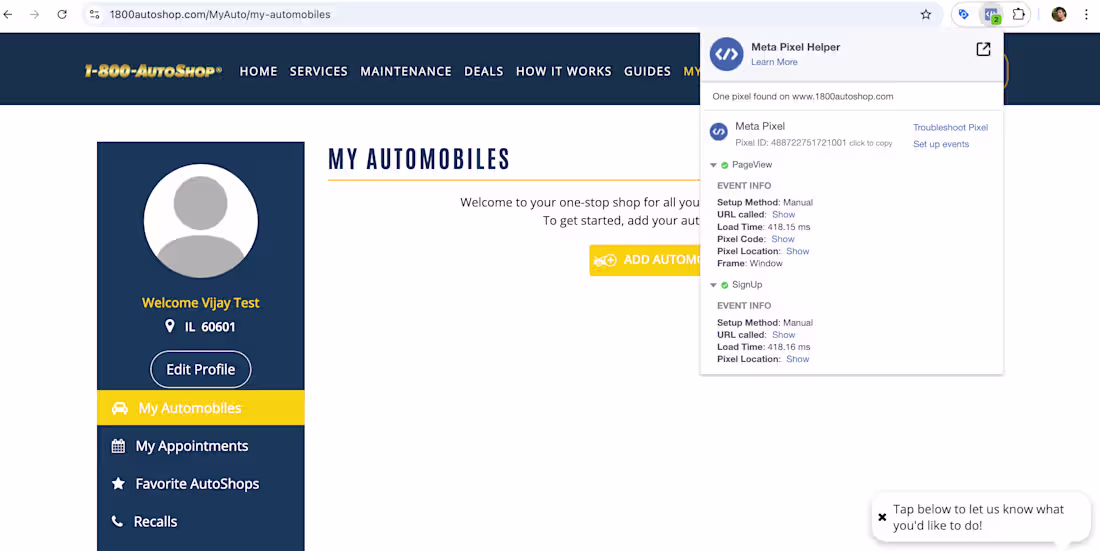Click the small Meta Pixel icon beside Pixel ID
This screenshot has height=551, width=1100.
pos(718,131)
